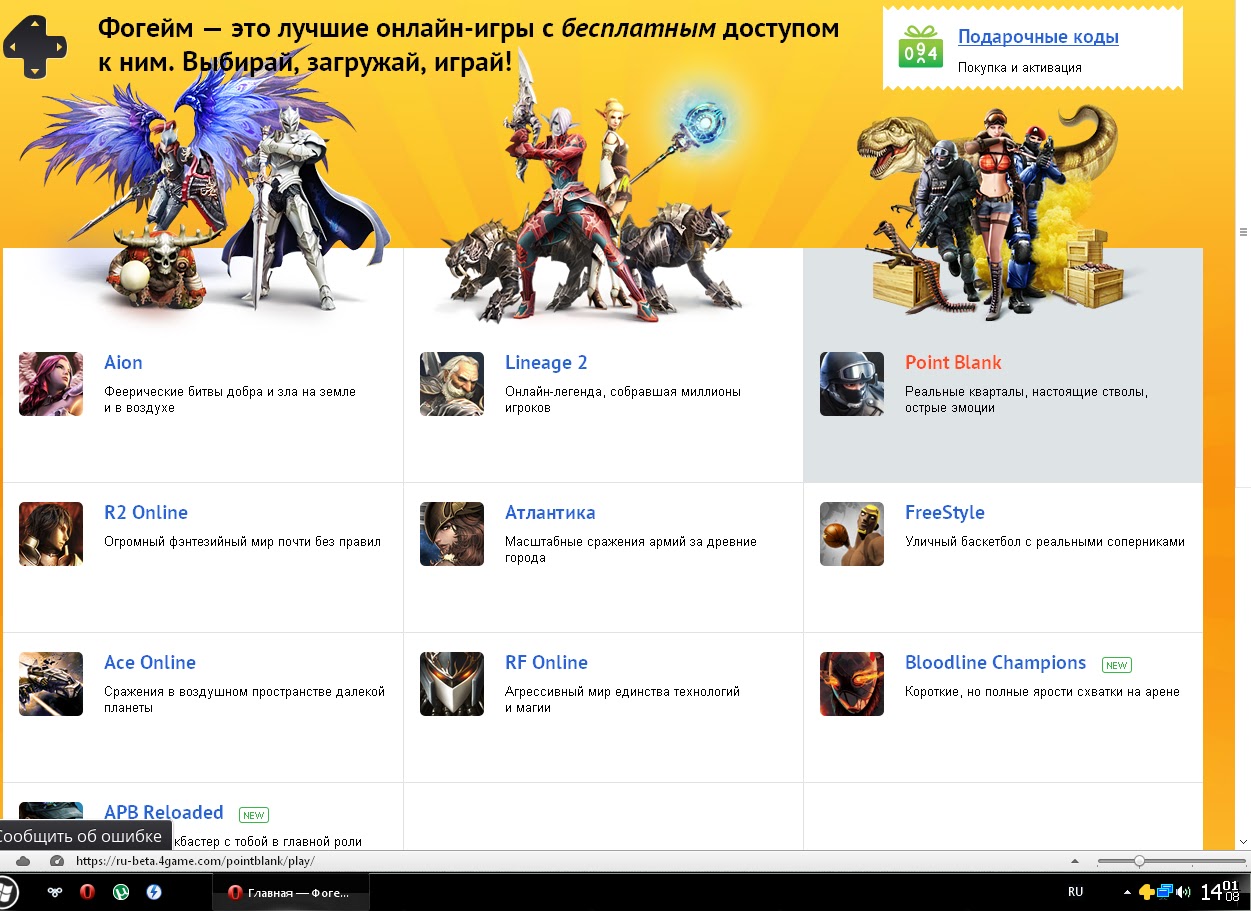Click NEW badge next to APB Reloaded
Screen dimensions: 1251x911
254,815
